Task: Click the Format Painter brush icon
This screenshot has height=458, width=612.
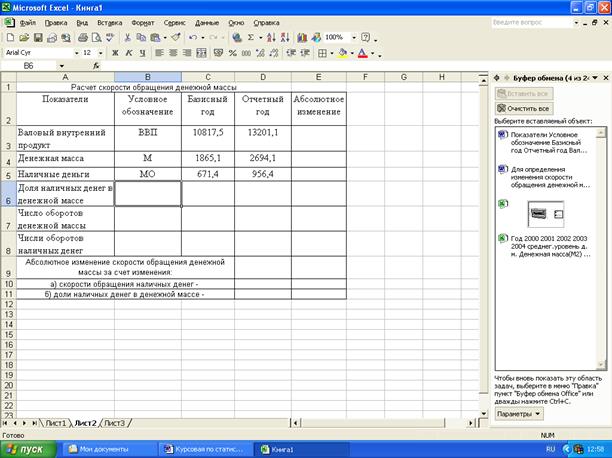Action: pos(174,37)
